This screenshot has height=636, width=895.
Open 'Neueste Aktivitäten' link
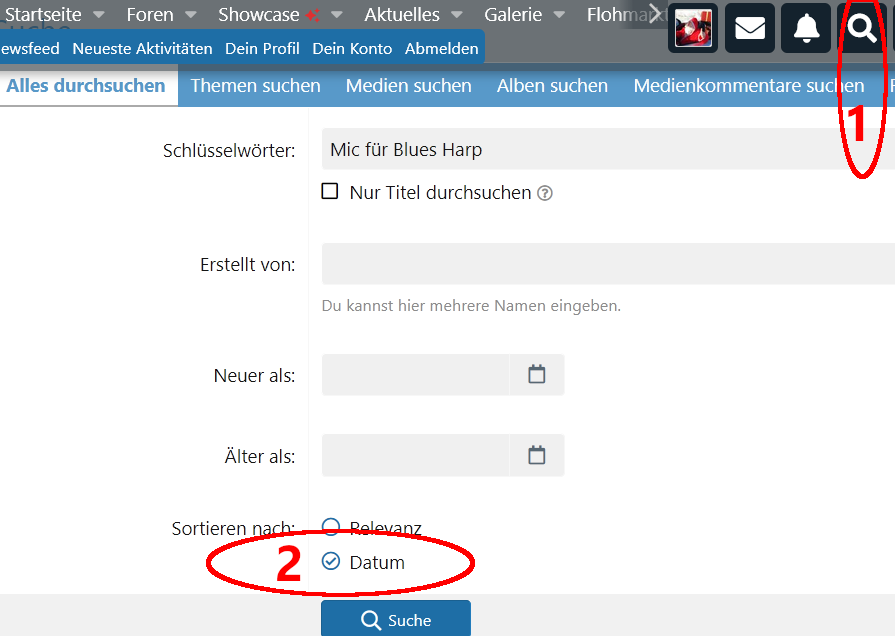point(143,49)
